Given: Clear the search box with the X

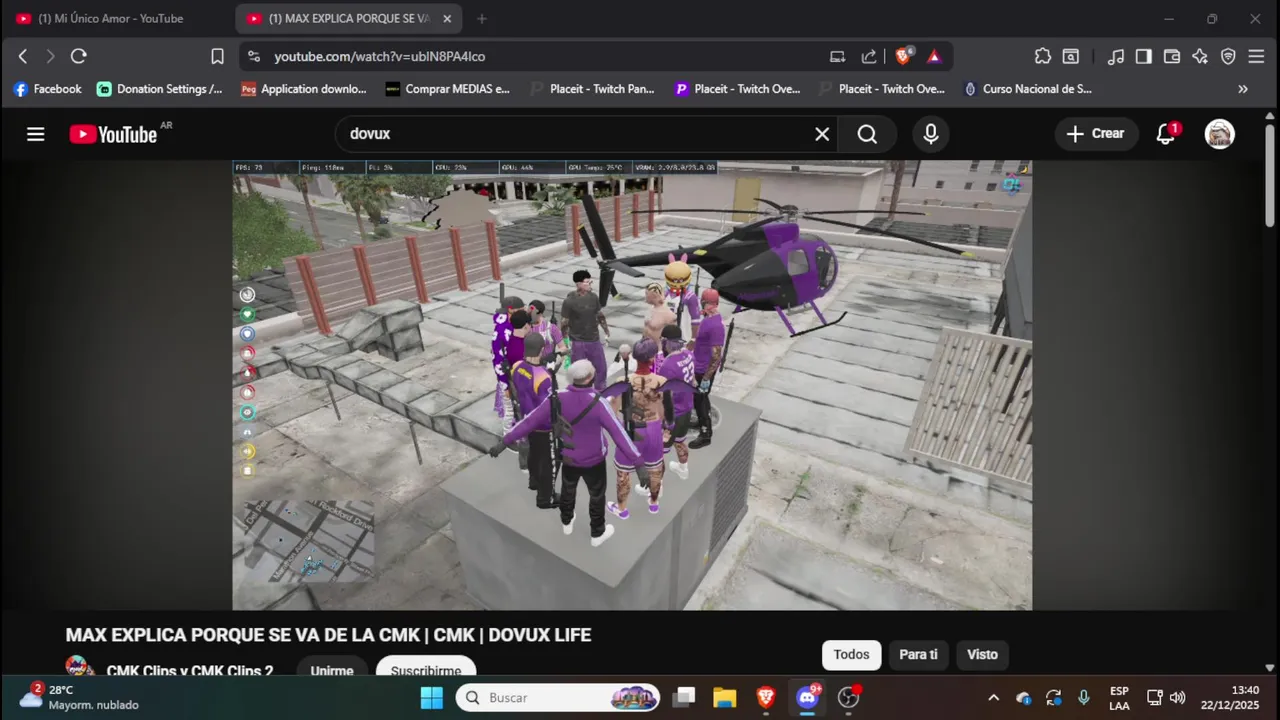Looking at the screenshot, I should click(822, 134).
